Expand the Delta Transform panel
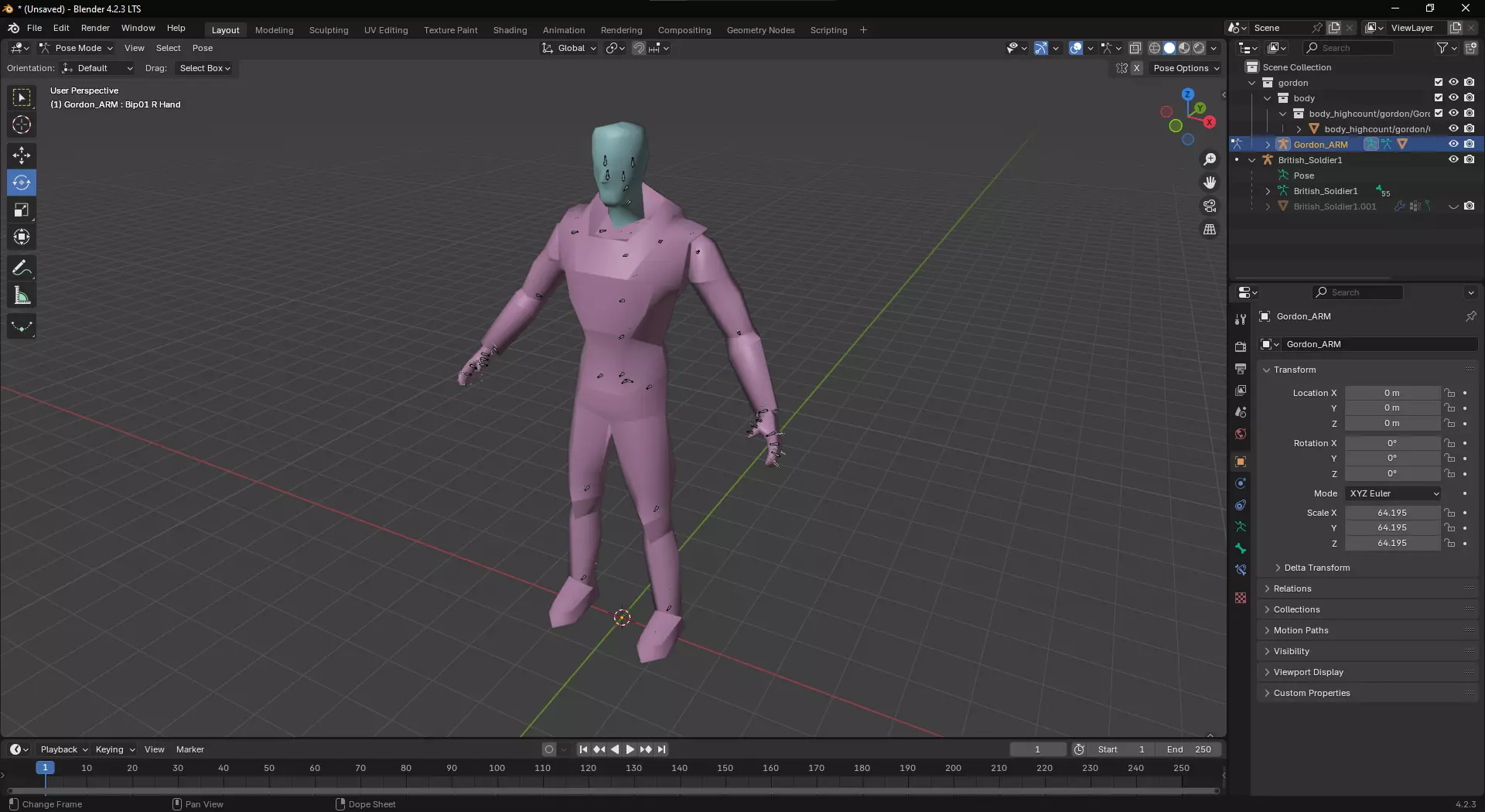The width and height of the screenshot is (1485, 812). click(1316, 568)
